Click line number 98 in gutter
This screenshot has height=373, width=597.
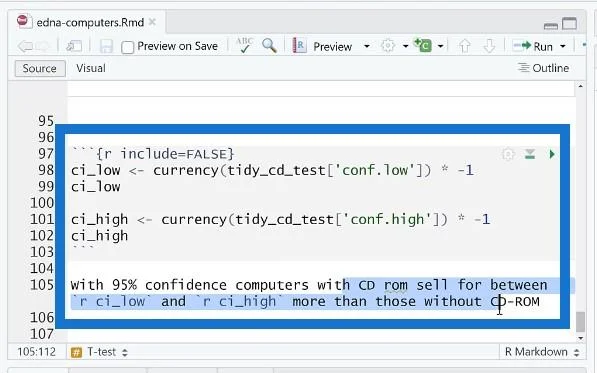point(46,170)
